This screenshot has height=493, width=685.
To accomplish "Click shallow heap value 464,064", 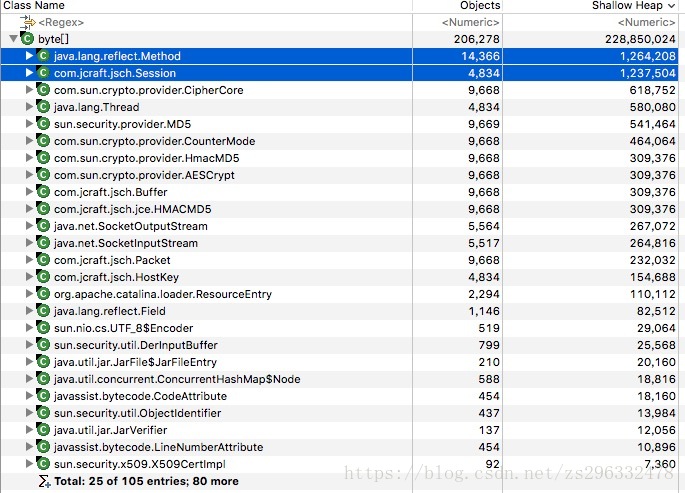I will pos(653,141).
